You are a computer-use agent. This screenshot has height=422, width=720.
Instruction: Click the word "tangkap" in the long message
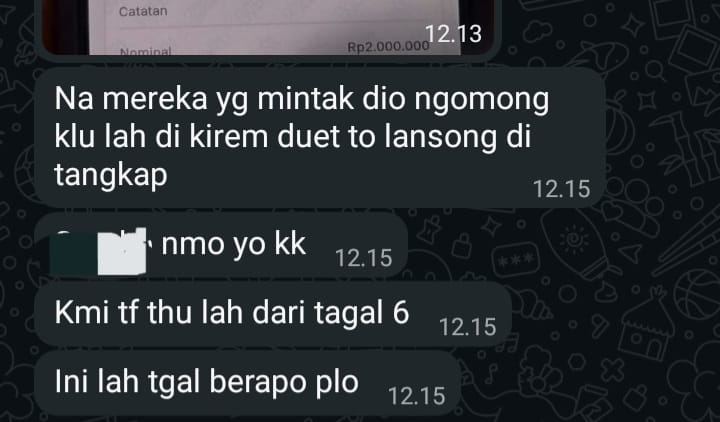pos(111,176)
